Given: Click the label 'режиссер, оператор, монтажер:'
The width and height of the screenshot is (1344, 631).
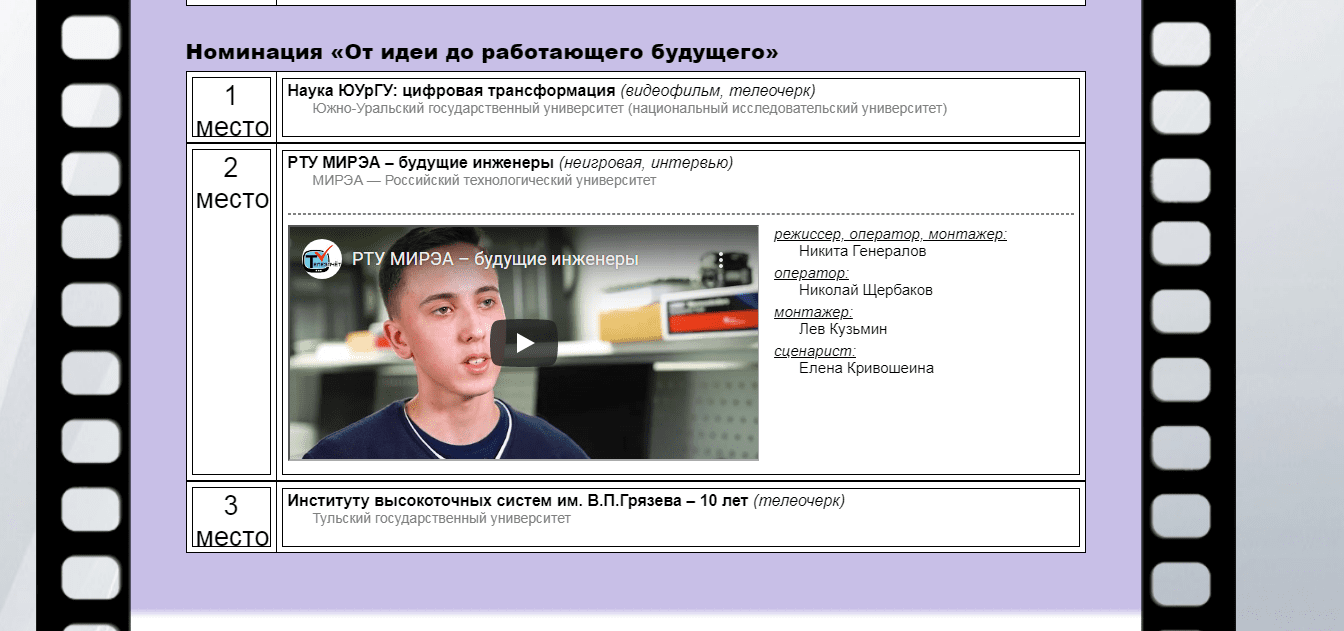Looking at the screenshot, I should pyautogui.click(x=890, y=234).
